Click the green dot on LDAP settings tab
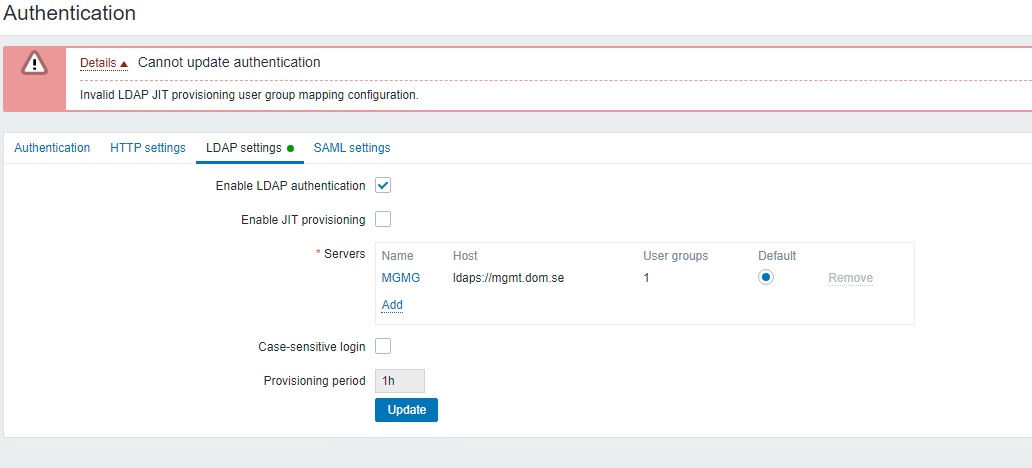 [x=291, y=148]
